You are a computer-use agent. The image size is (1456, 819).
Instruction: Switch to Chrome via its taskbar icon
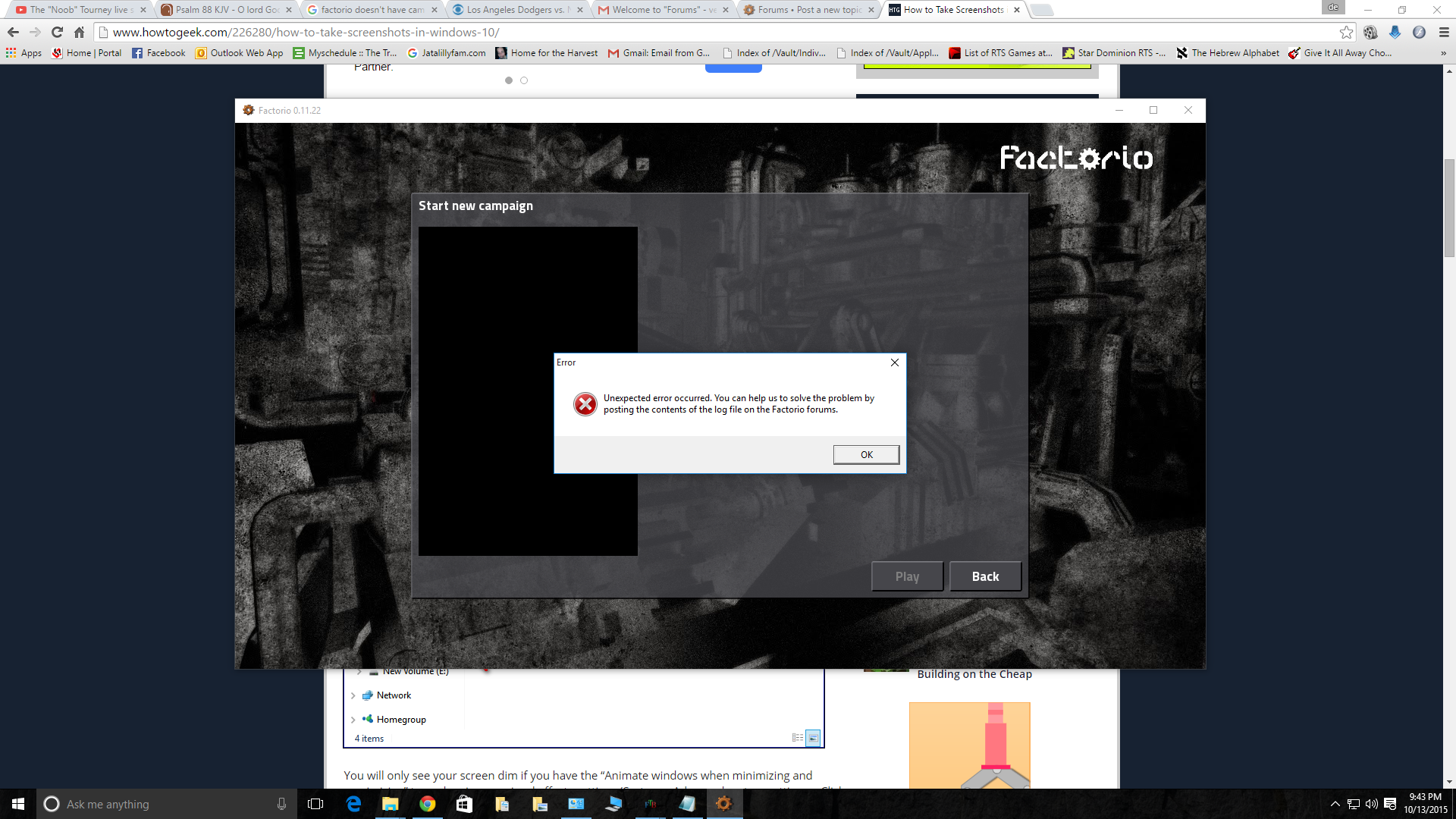427,804
